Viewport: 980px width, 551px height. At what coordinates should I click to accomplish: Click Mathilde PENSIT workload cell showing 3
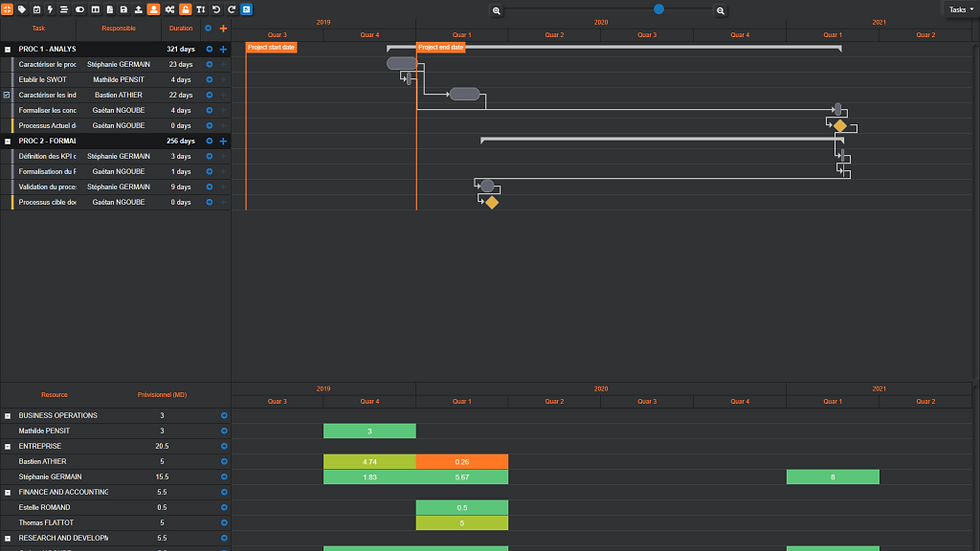click(x=369, y=431)
